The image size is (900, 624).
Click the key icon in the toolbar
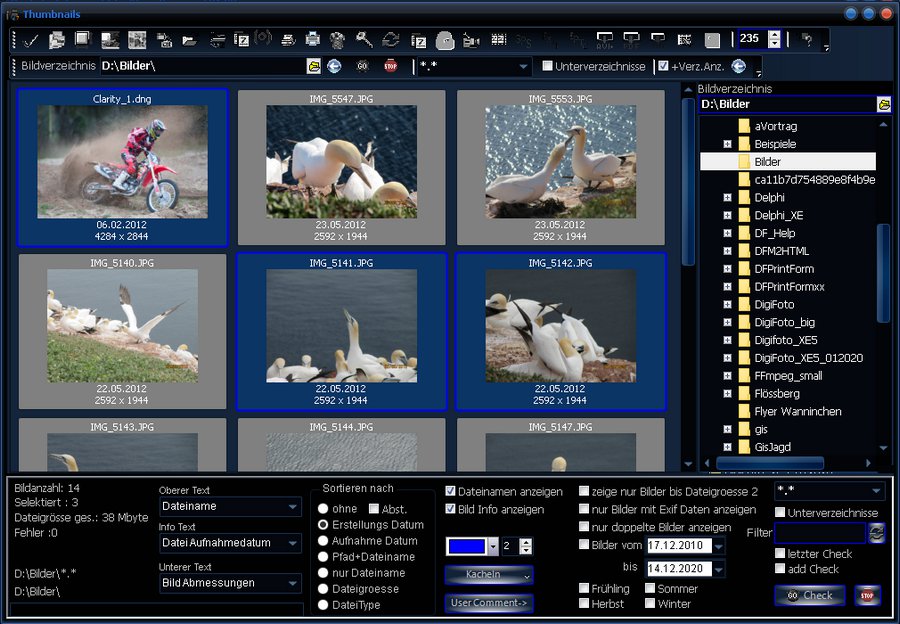(364, 40)
